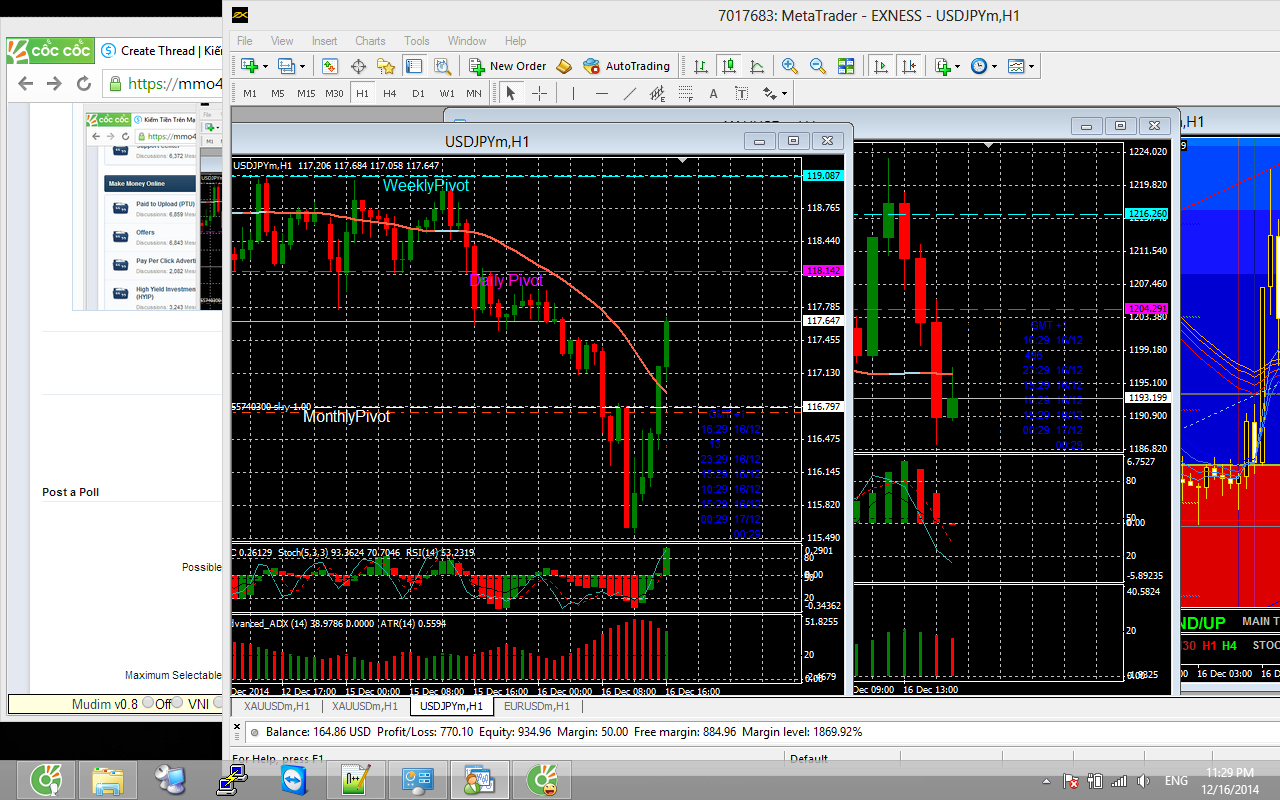Open TeamViewer from the taskbar
This screenshot has height=800, width=1280.
click(x=296, y=780)
